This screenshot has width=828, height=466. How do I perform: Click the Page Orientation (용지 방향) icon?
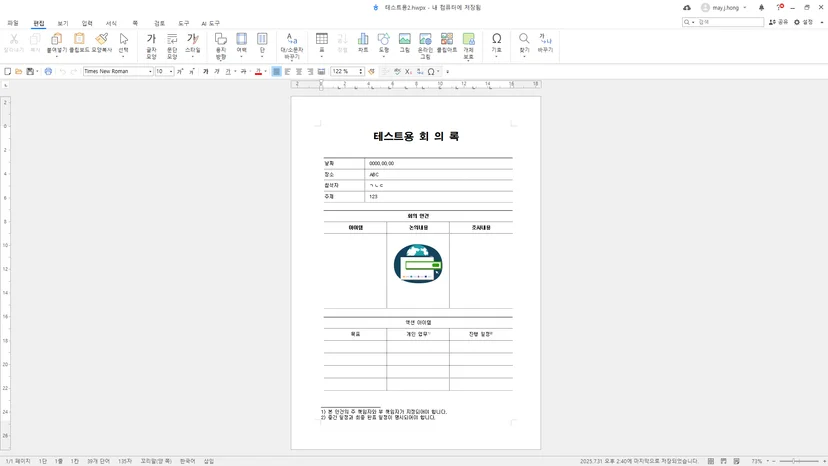(x=221, y=39)
